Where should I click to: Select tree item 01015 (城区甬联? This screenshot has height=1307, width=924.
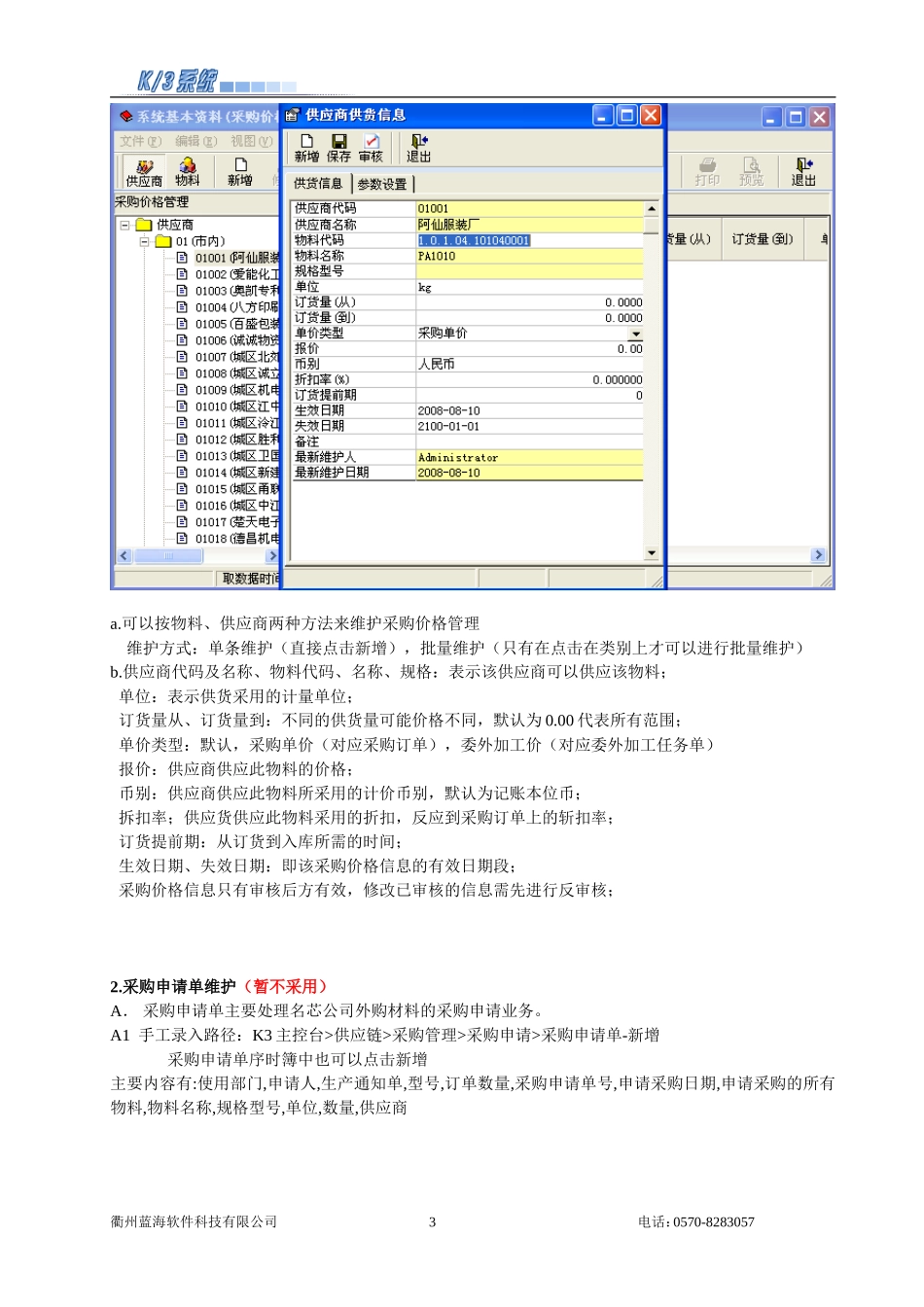pyautogui.click(x=237, y=489)
